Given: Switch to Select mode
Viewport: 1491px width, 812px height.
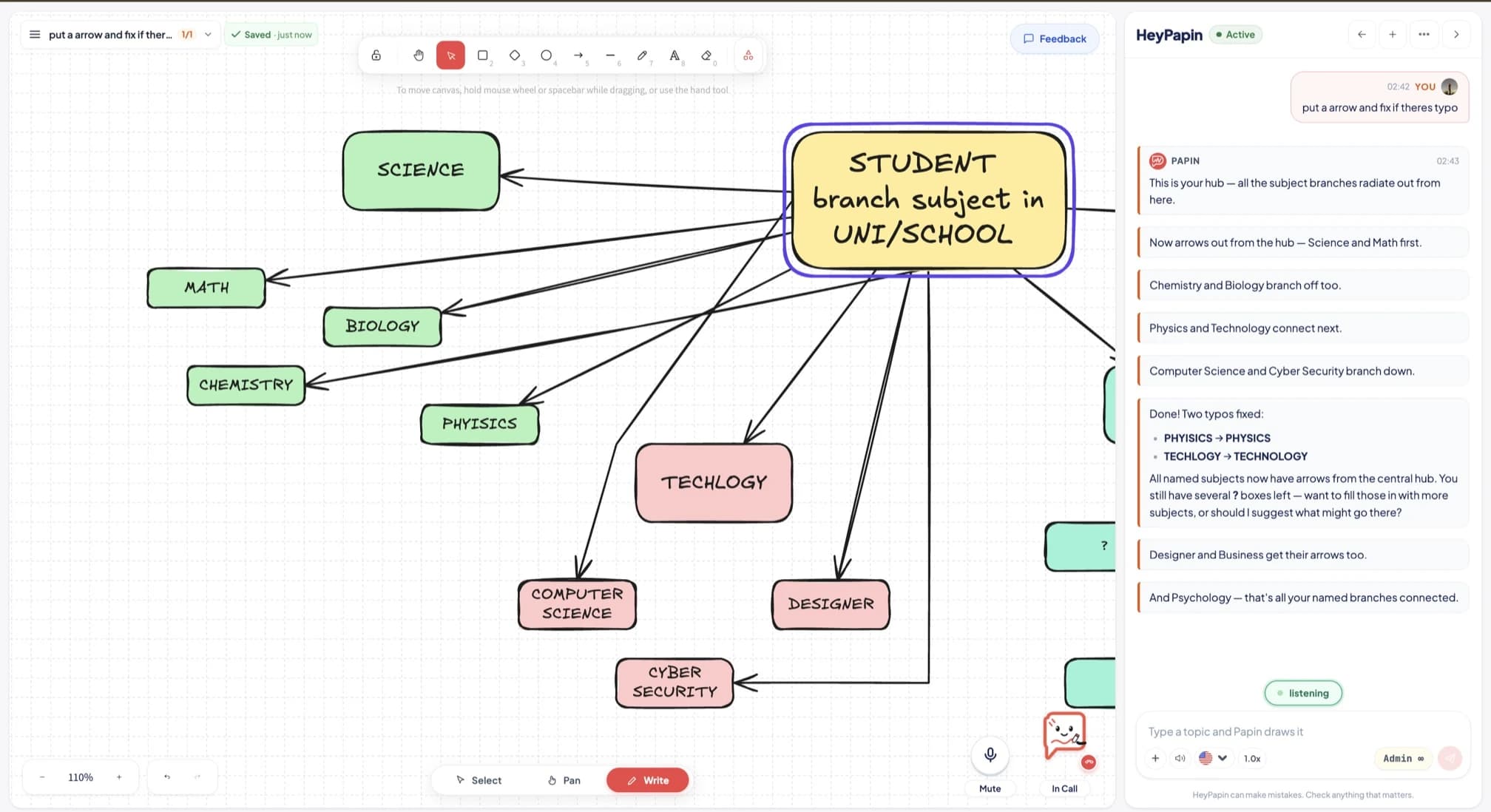Looking at the screenshot, I should point(479,780).
